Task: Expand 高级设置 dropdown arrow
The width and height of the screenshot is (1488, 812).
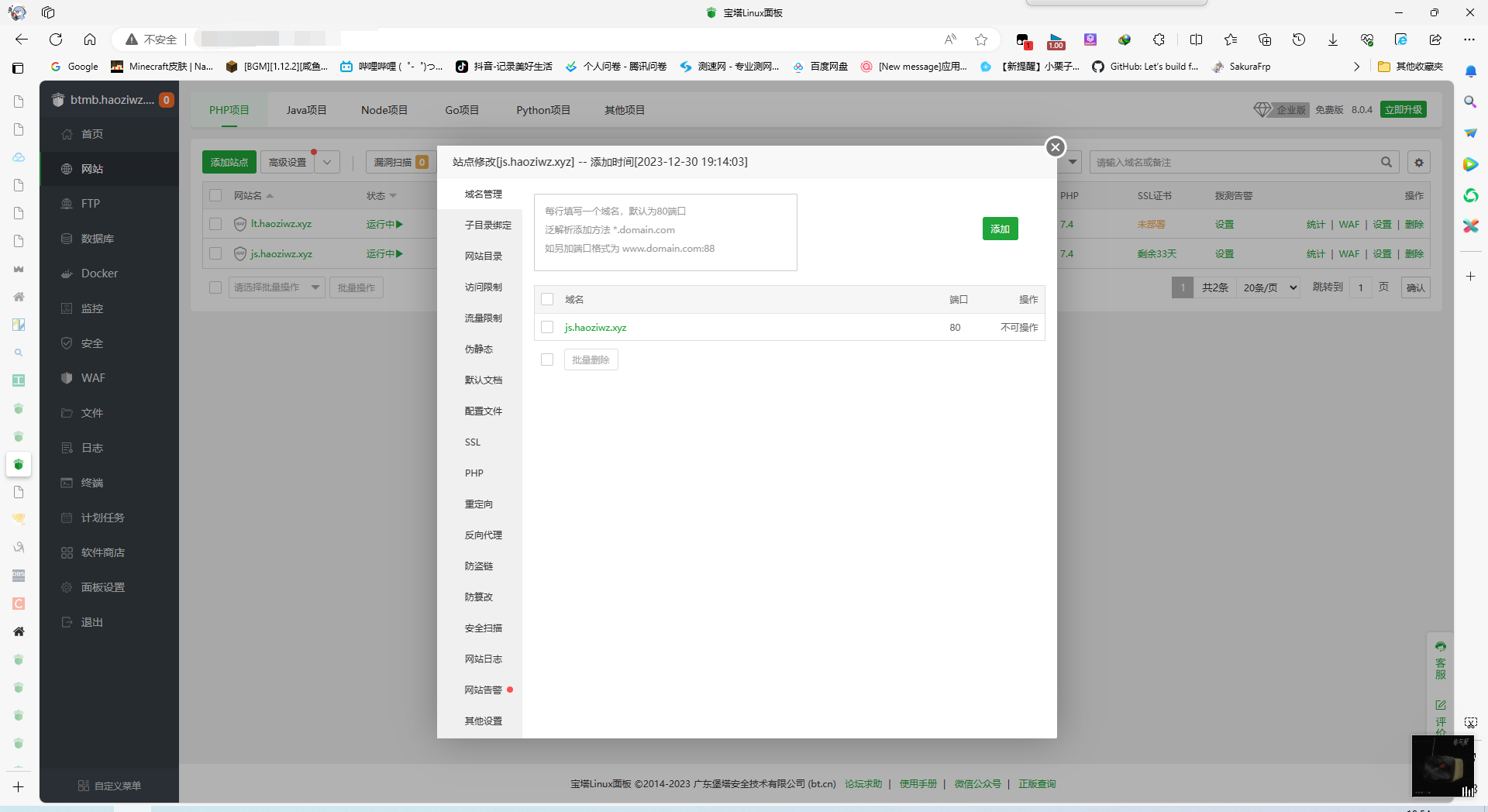Action: pos(327,162)
